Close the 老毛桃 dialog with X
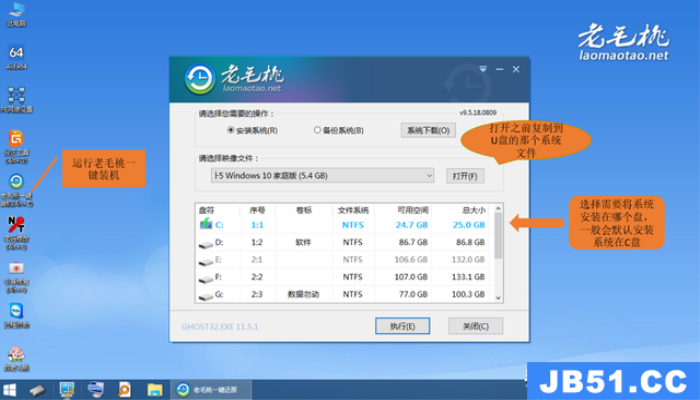This screenshot has height=400, width=700. pos(516,69)
